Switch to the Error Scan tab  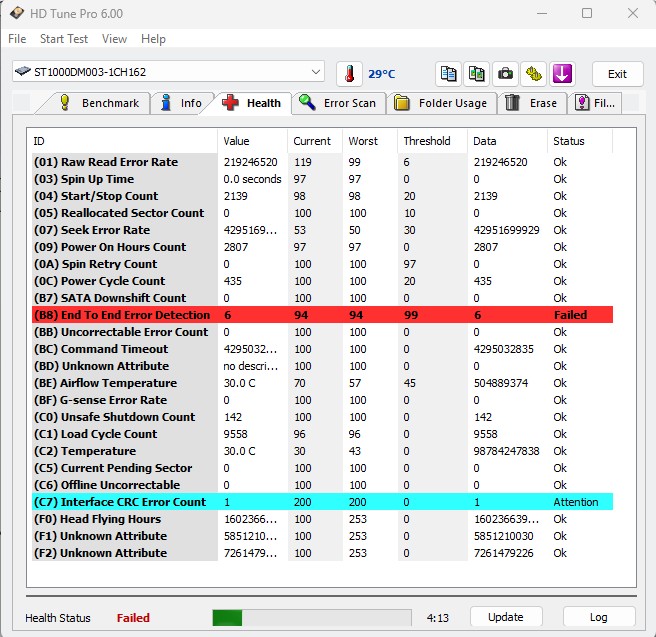click(338, 103)
